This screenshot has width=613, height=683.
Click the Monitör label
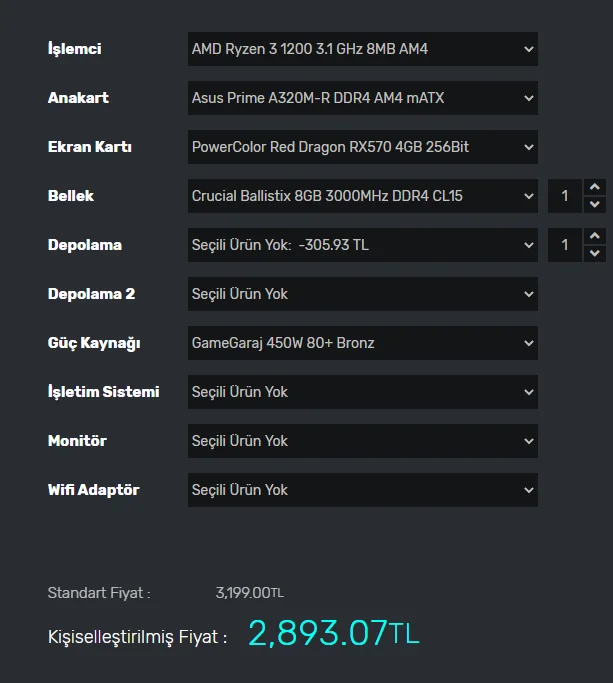tap(77, 441)
